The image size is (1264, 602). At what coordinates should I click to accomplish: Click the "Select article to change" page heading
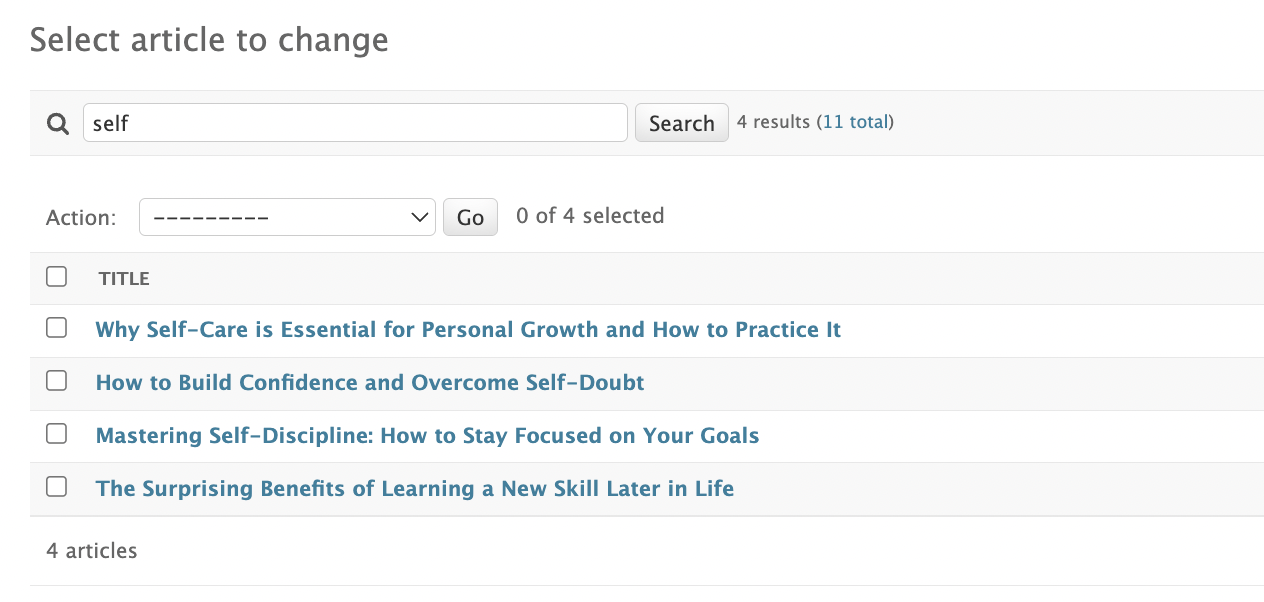209,40
